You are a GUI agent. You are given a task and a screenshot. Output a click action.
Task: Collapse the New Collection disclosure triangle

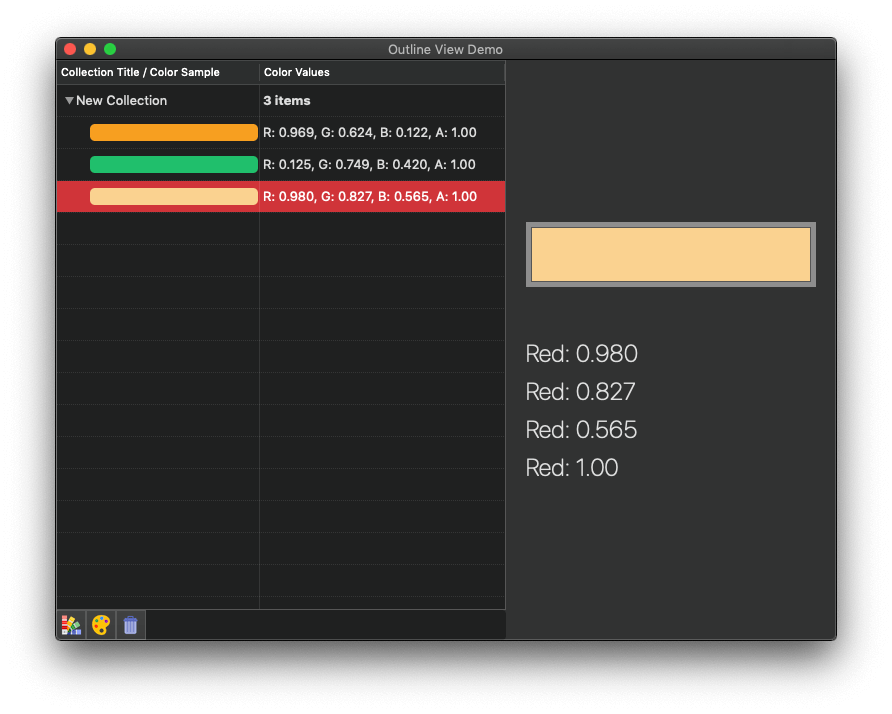pyautogui.click(x=69, y=101)
